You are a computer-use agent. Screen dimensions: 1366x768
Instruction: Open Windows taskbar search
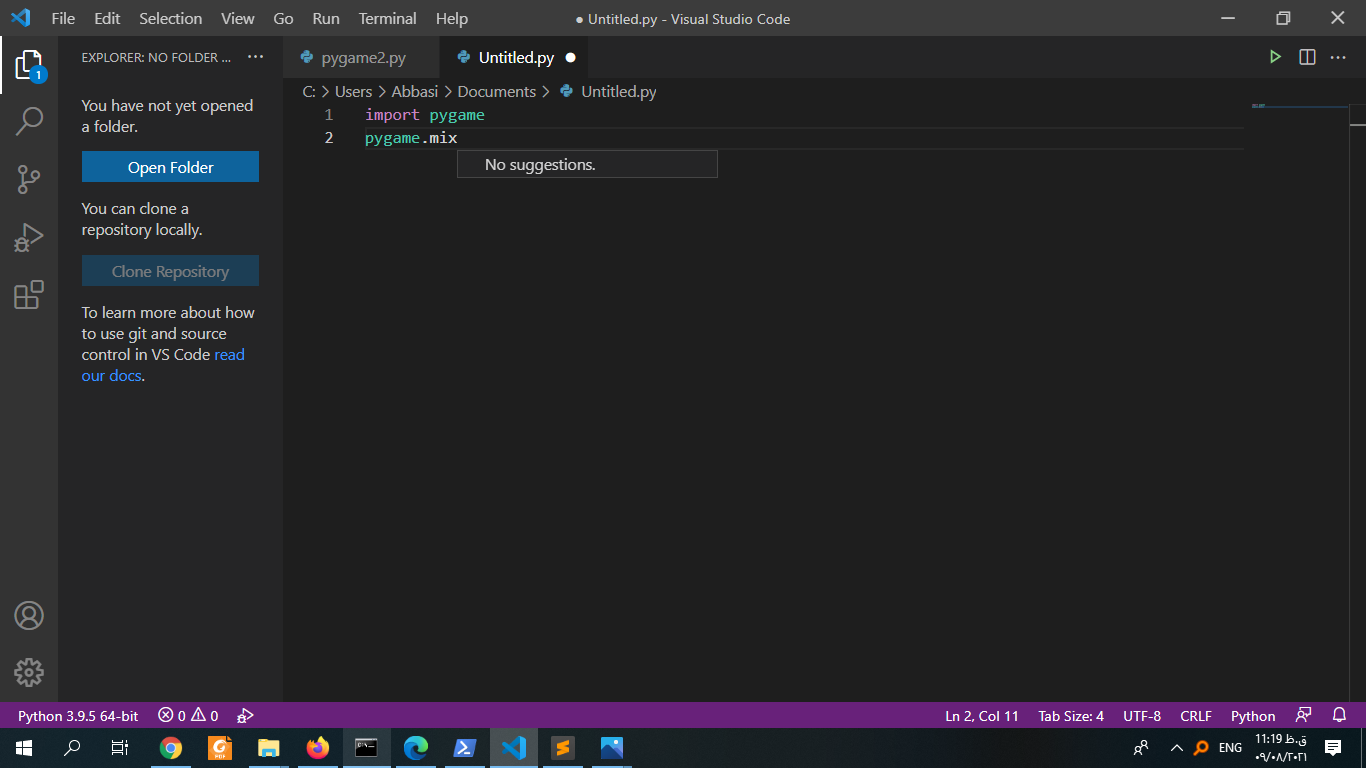72,748
